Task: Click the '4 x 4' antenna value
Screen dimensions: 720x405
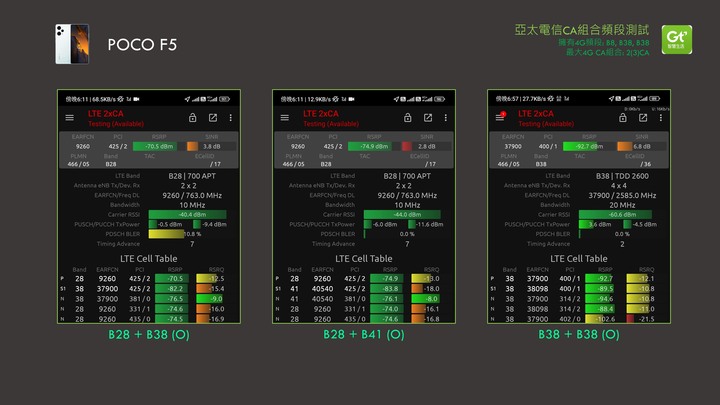Action: coord(619,186)
